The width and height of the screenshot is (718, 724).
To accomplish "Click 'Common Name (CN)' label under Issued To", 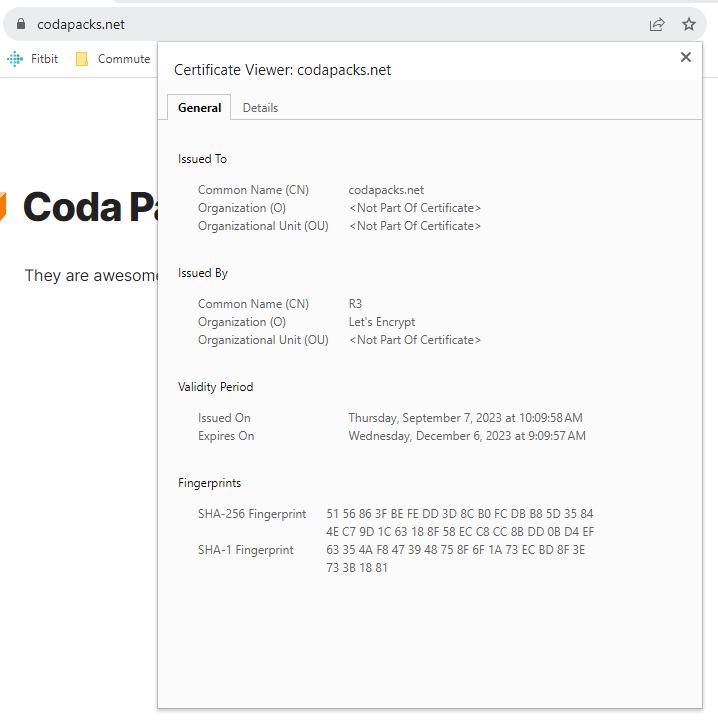I will (253, 190).
